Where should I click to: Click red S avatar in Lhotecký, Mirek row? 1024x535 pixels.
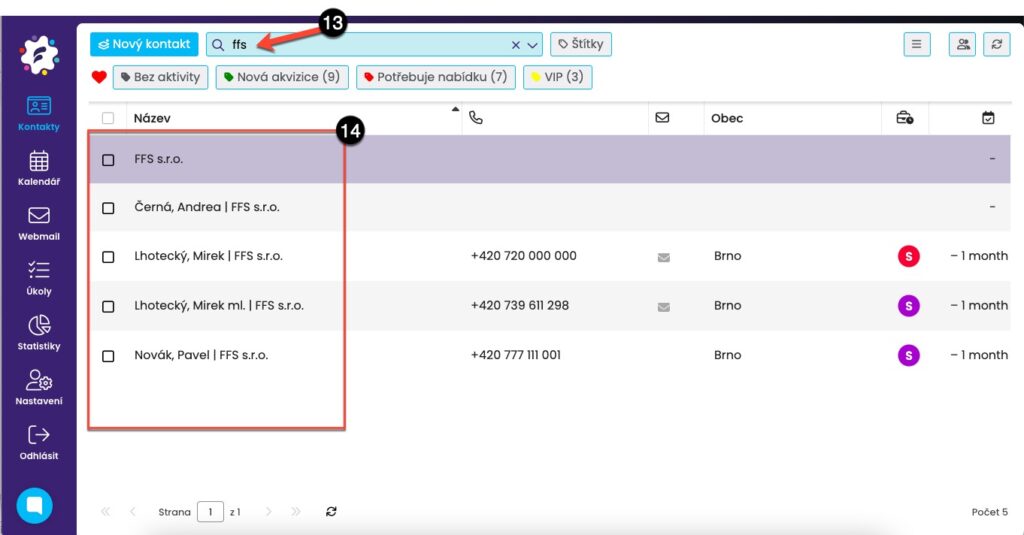click(908, 256)
